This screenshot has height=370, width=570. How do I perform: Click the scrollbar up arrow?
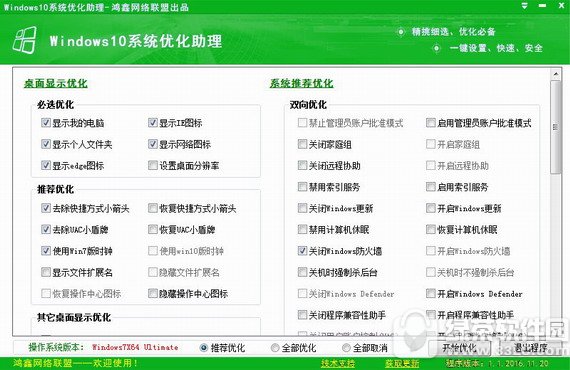tap(556, 74)
